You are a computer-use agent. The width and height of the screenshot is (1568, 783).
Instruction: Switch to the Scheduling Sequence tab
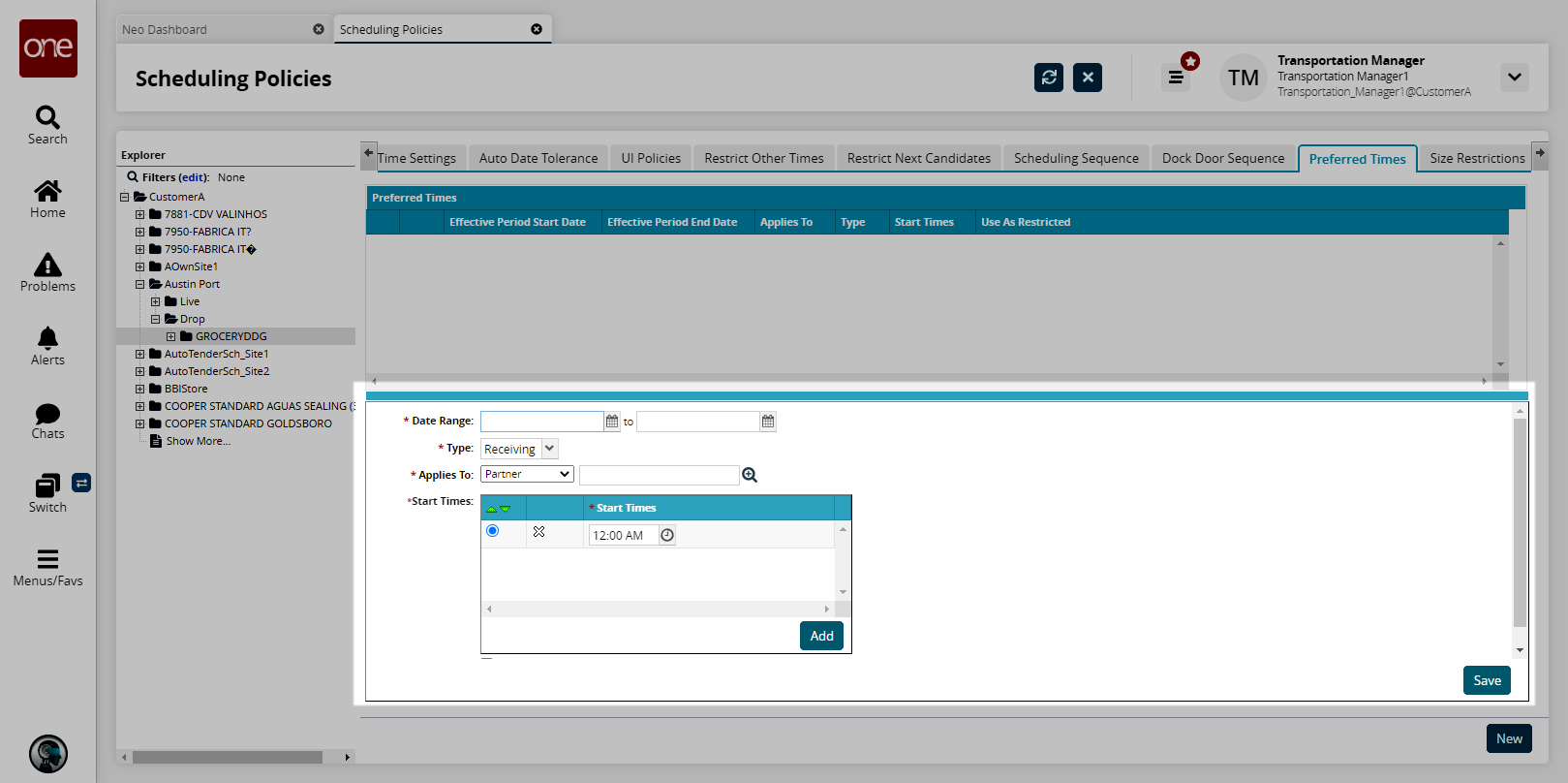[1075, 158]
